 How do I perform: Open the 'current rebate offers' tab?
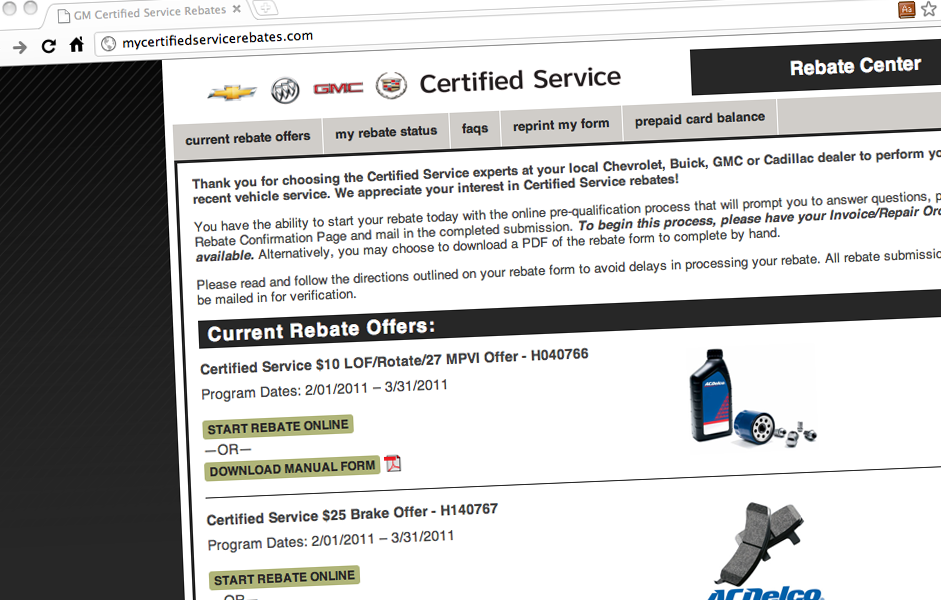click(248, 138)
